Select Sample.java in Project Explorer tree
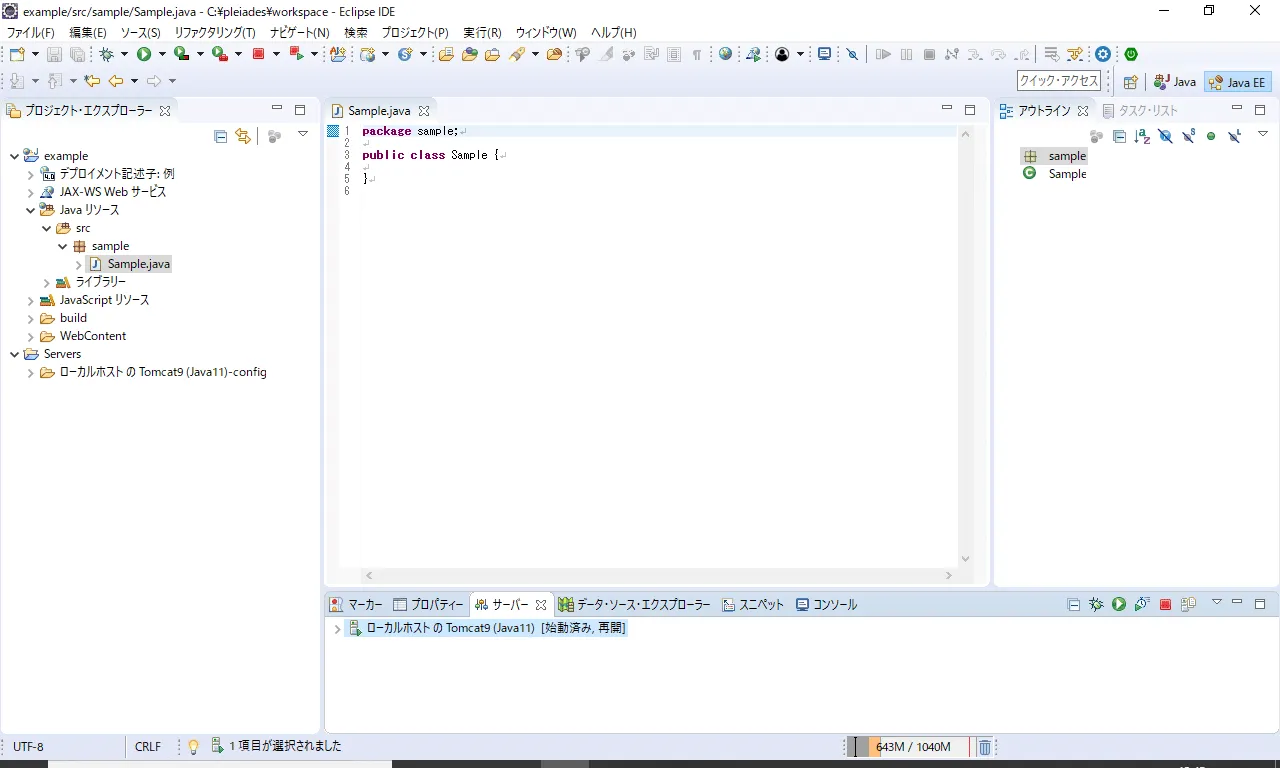The height and width of the screenshot is (768, 1280). click(x=130, y=264)
